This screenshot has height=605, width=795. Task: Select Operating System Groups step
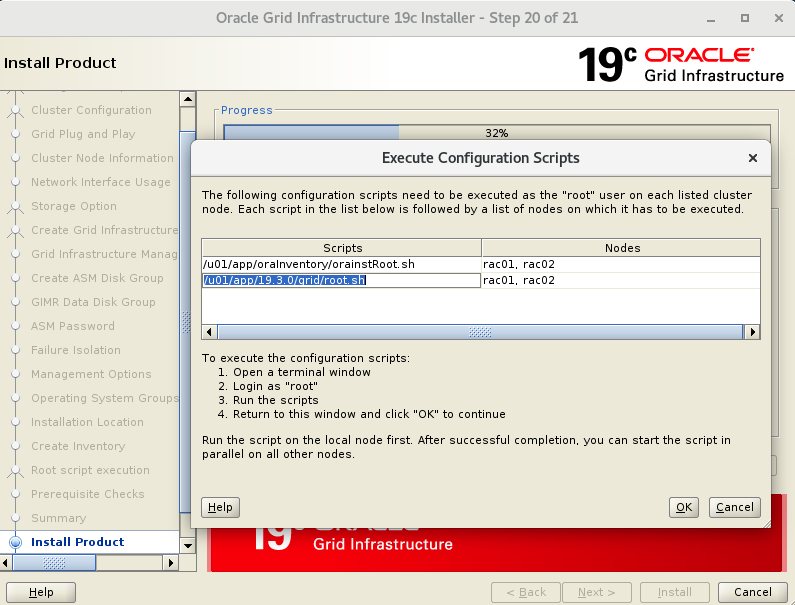point(104,398)
